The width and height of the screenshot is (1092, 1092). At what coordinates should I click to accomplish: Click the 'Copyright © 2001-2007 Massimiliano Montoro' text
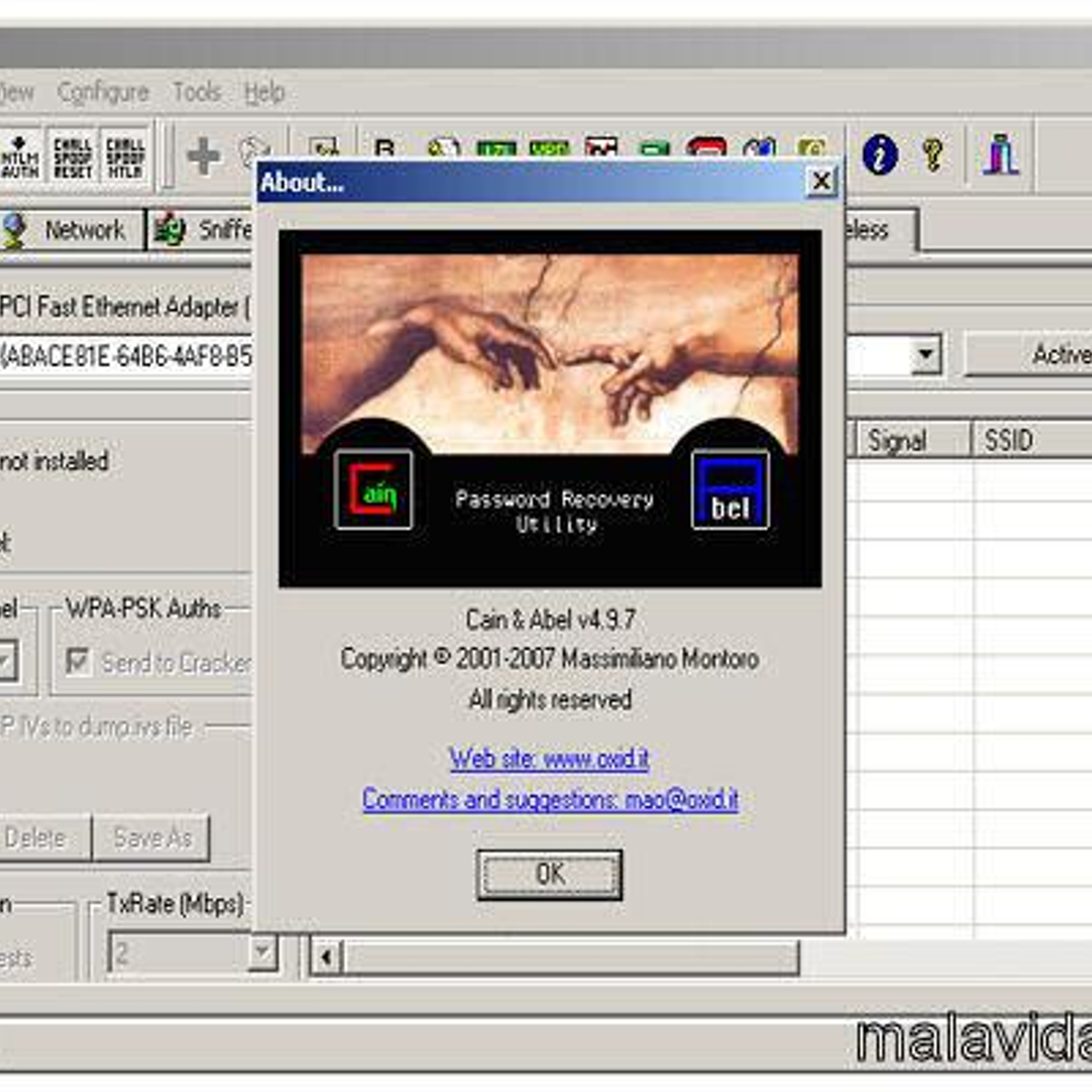click(x=549, y=659)
